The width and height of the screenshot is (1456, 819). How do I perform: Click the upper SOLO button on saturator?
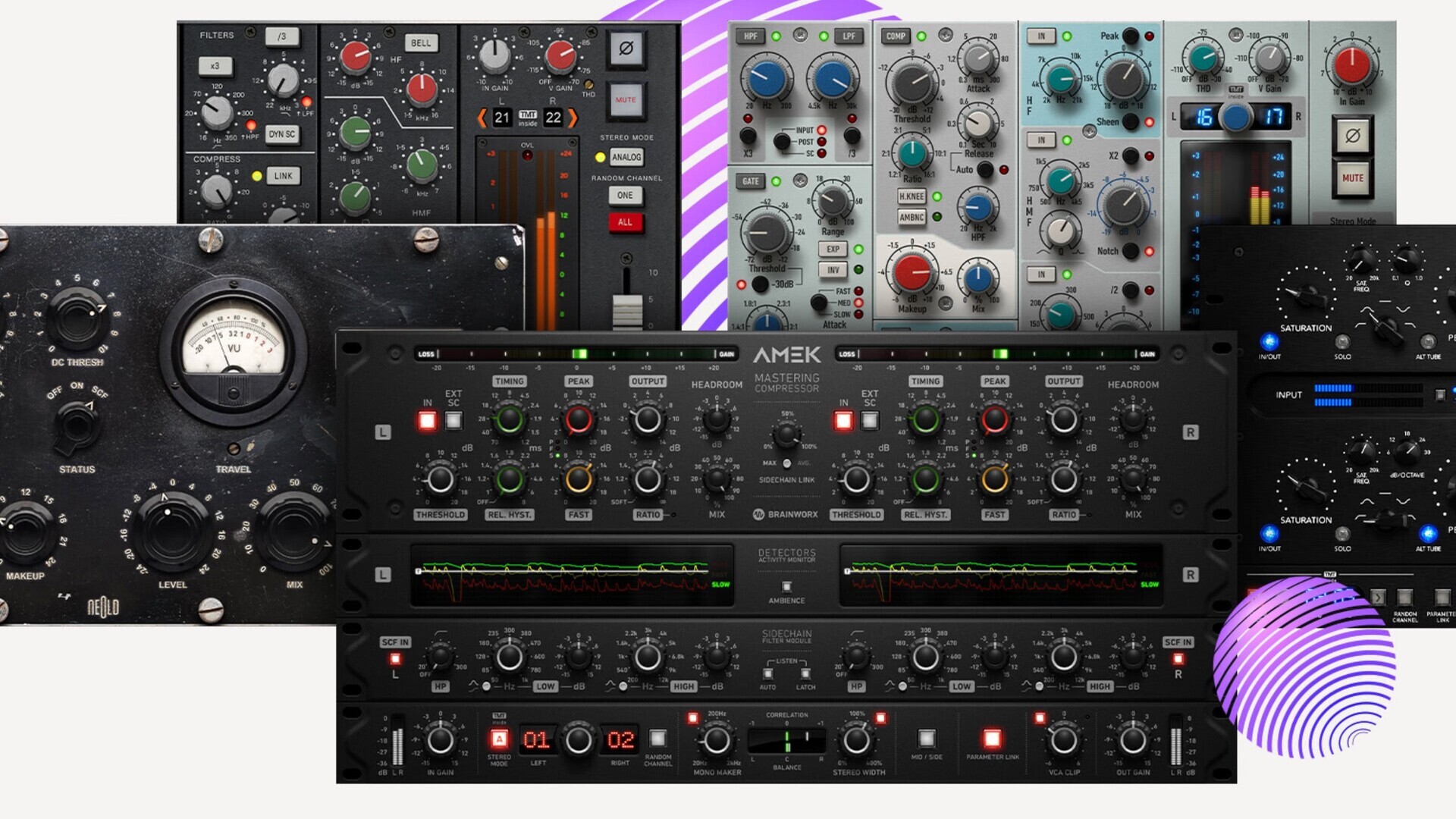click(x=1342, y=341)
